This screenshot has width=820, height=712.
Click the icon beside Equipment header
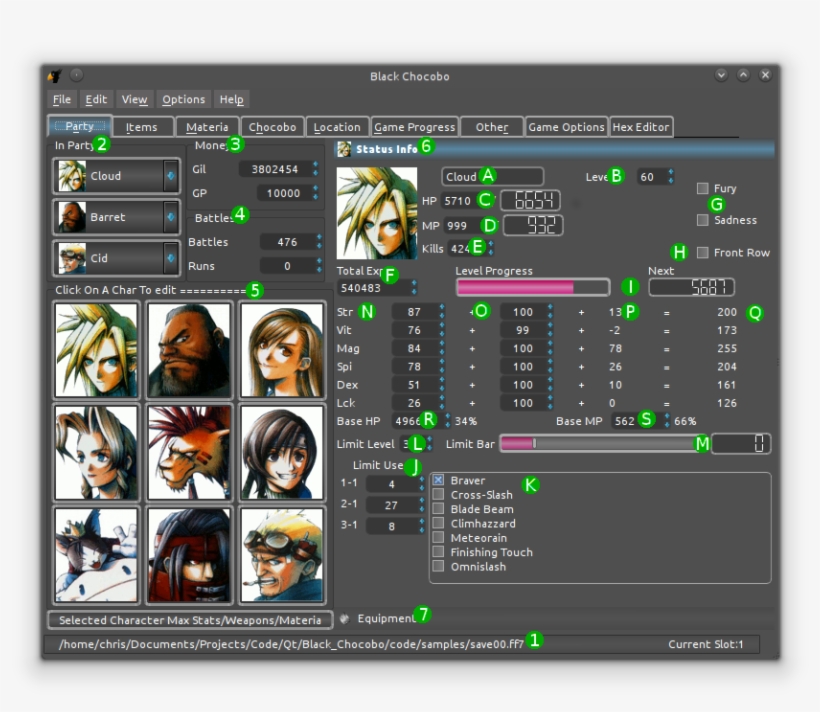(344, 618)
